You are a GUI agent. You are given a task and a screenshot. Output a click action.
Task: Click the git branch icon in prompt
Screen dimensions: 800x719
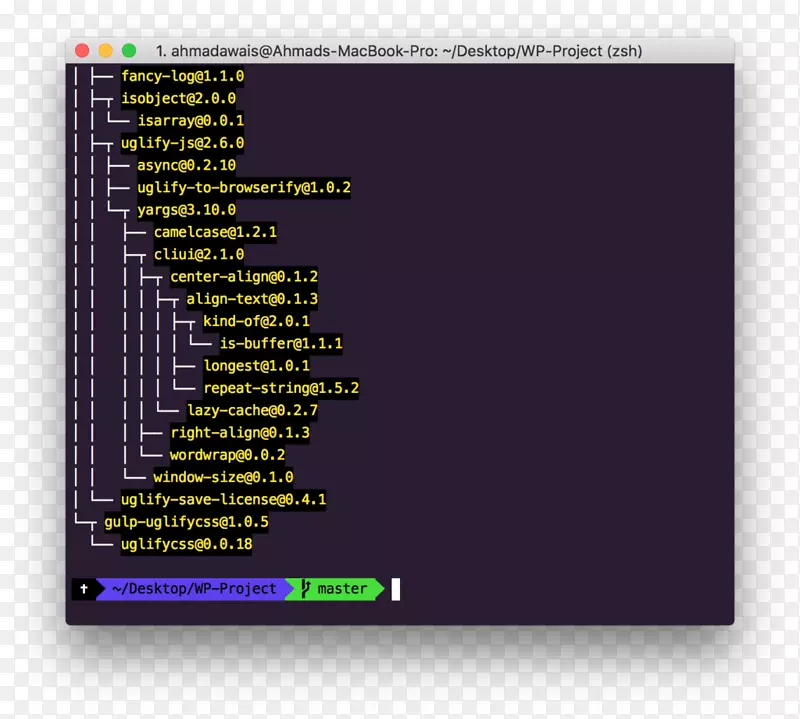click(305, 588)
